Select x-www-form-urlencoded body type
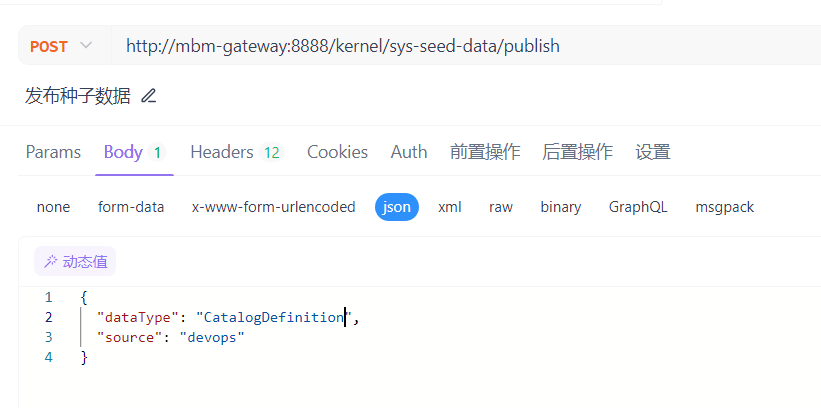This screenshot has width=821, height=408. pos(273,207)
